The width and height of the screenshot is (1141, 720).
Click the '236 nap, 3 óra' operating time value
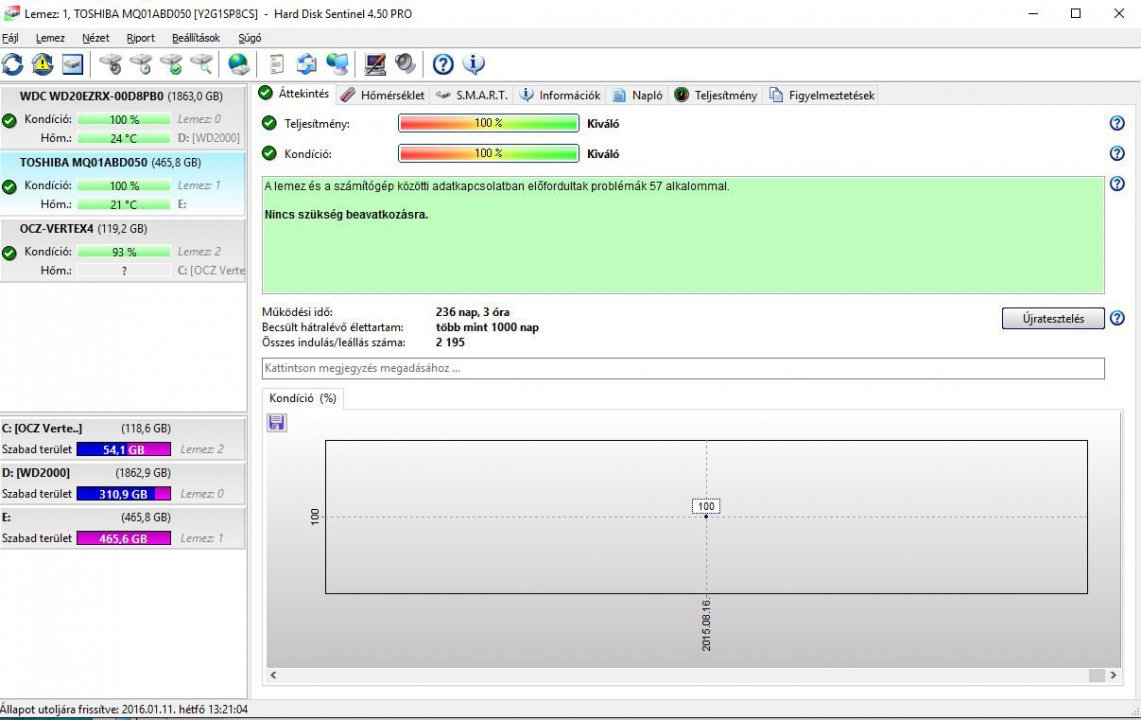[x=472, y=312]
